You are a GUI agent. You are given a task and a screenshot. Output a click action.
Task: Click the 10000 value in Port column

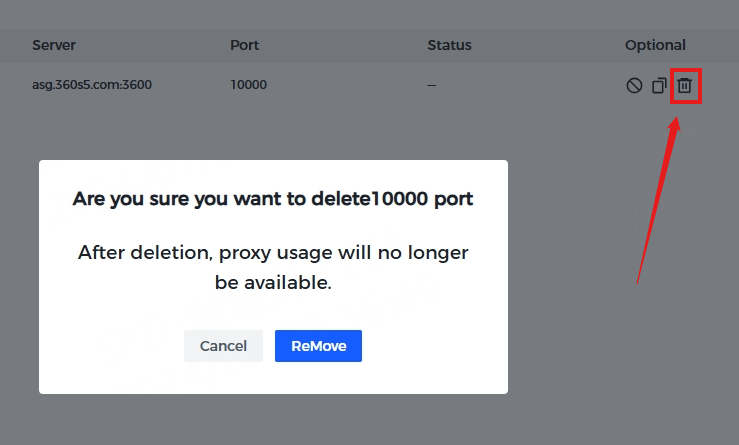248,85
